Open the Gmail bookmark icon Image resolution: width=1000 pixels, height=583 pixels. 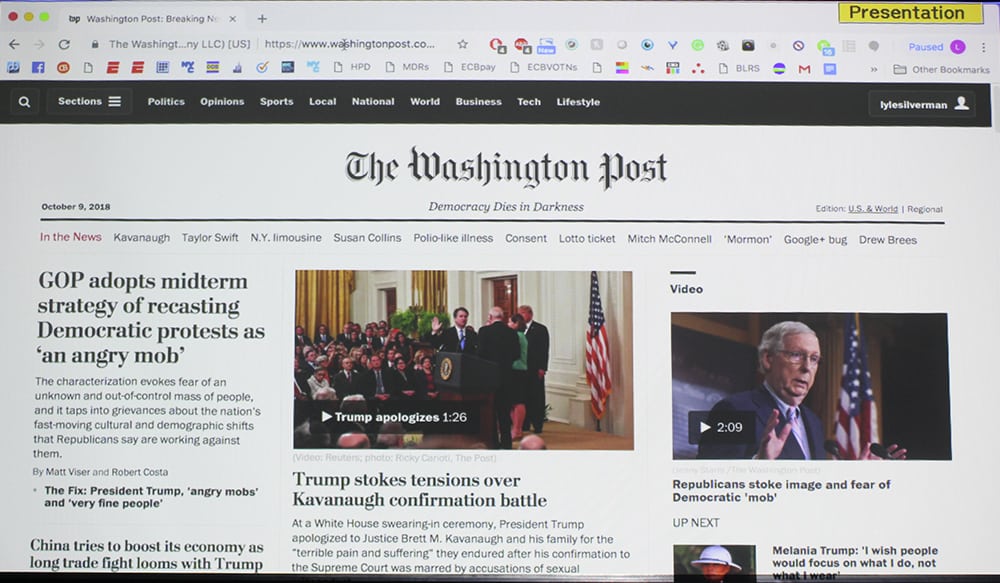[804, 69]
